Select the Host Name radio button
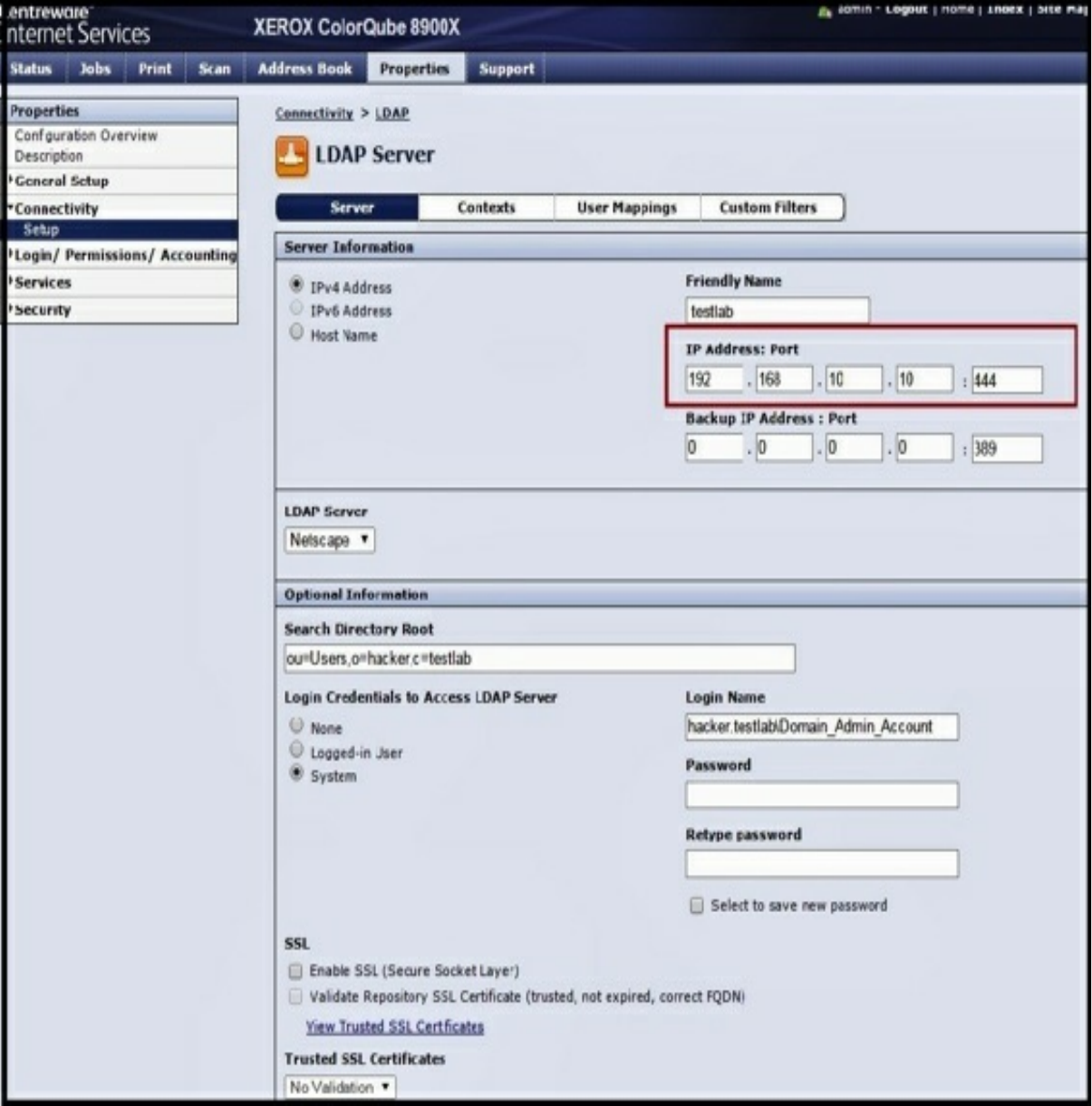The height and width of the screenshot is (1106, 1092). tap(296, 333)
